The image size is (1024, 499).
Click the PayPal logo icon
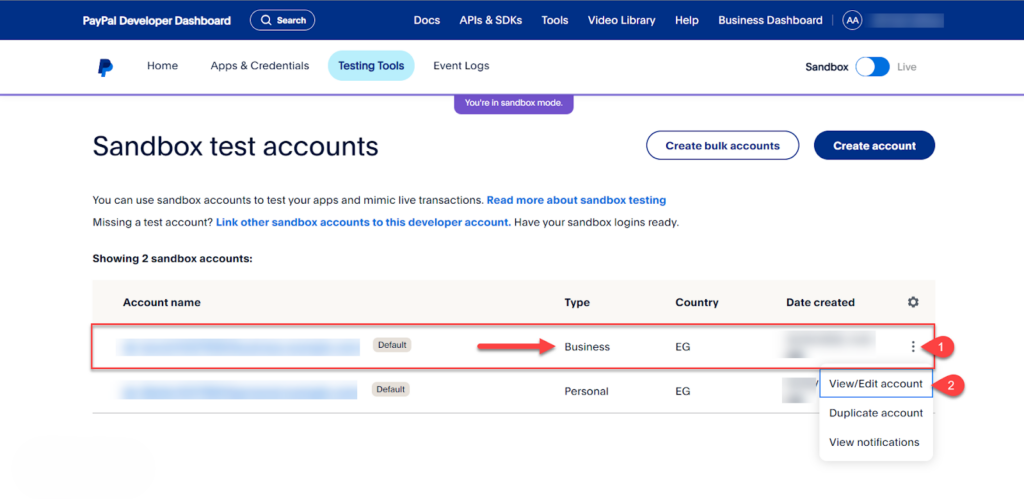point(105,67)
